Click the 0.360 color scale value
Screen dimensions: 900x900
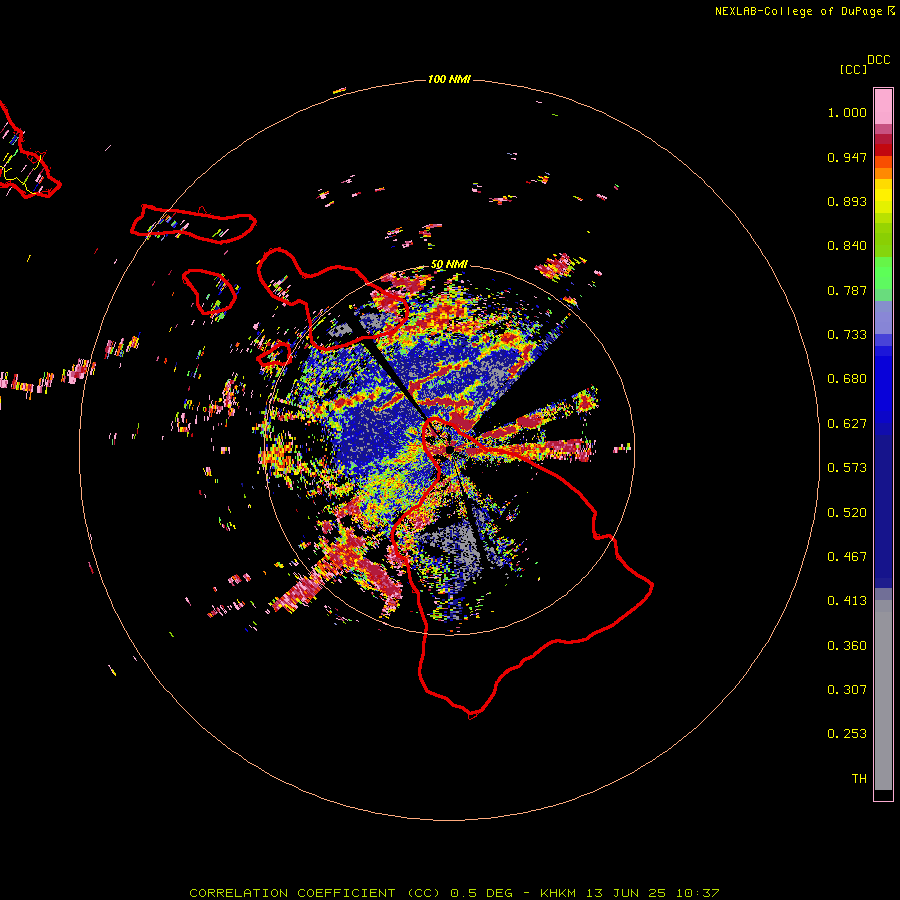pyautogui.click(x=847, y=646)
